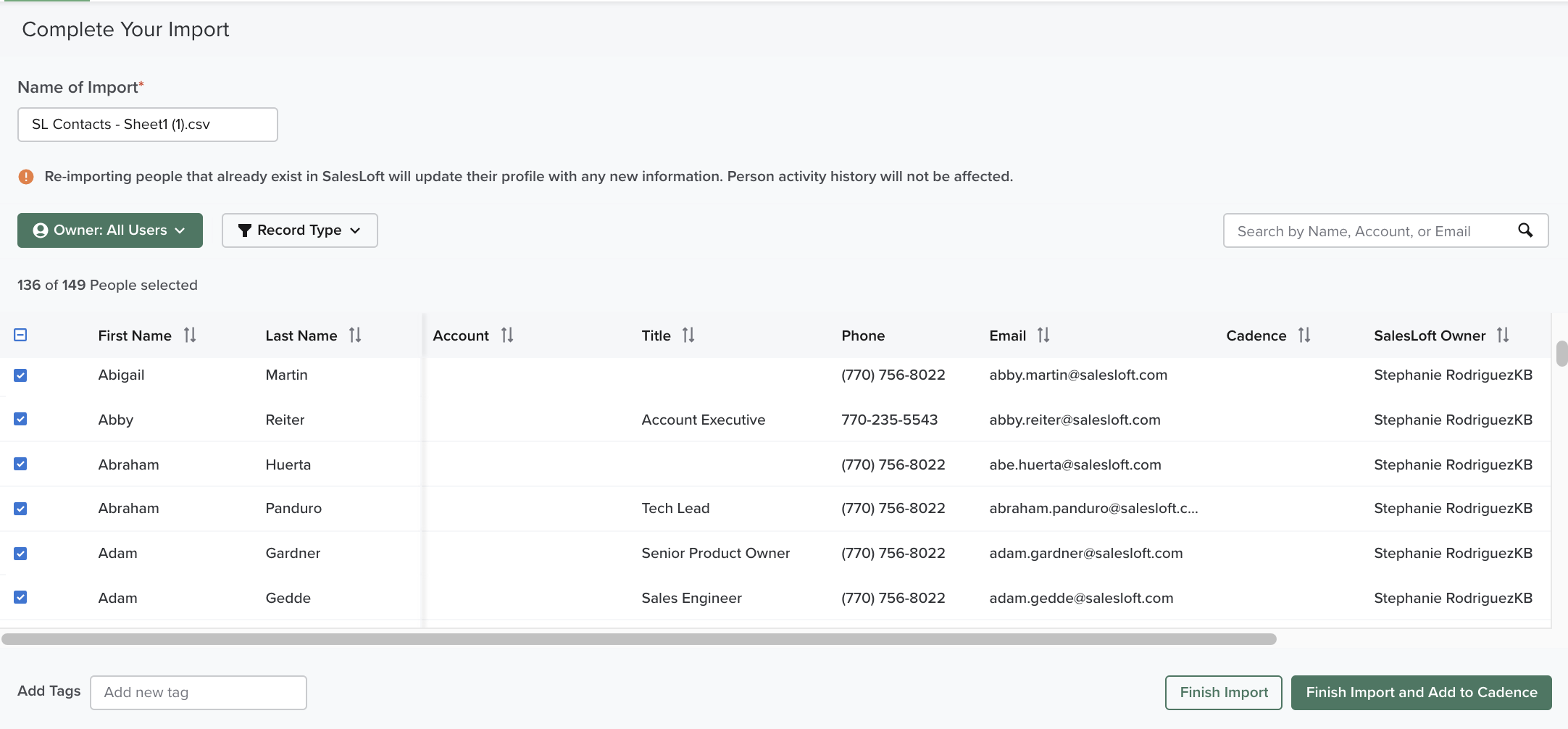1568x729 pixels.
Task: Click the search magnifier icon
Action: (1526, 230)
